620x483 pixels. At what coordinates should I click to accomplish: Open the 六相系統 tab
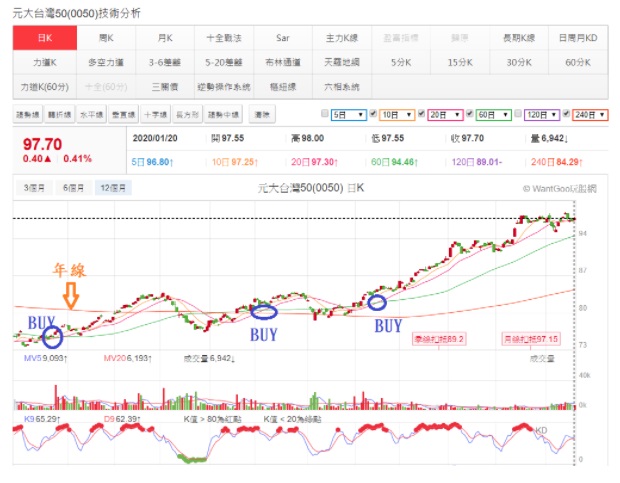point(342,87)
